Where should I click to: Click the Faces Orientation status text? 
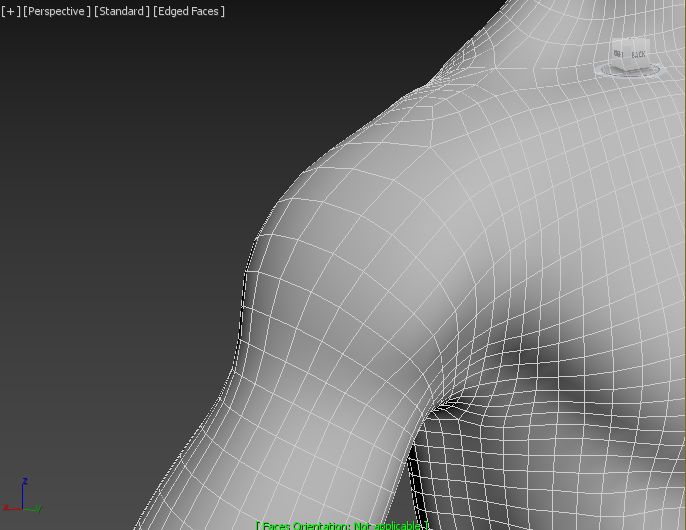click(x=342, y=526)
